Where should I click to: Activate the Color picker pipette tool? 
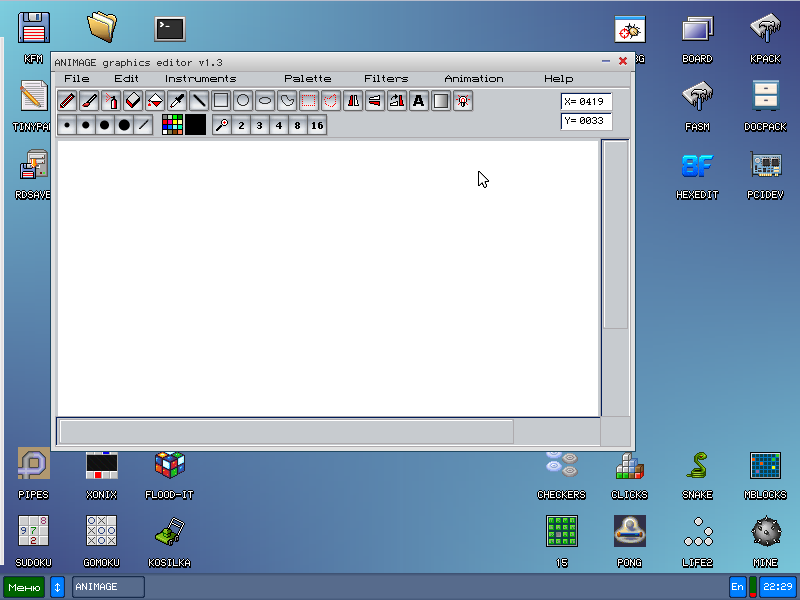[177, 100]
